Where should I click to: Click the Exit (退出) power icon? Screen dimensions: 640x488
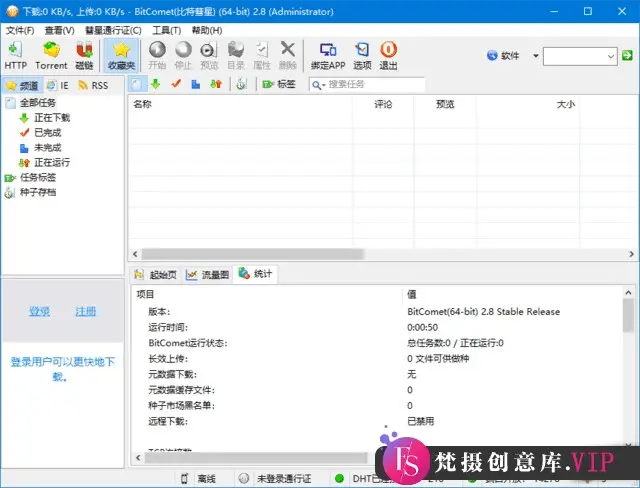click(x=388, y=55)
